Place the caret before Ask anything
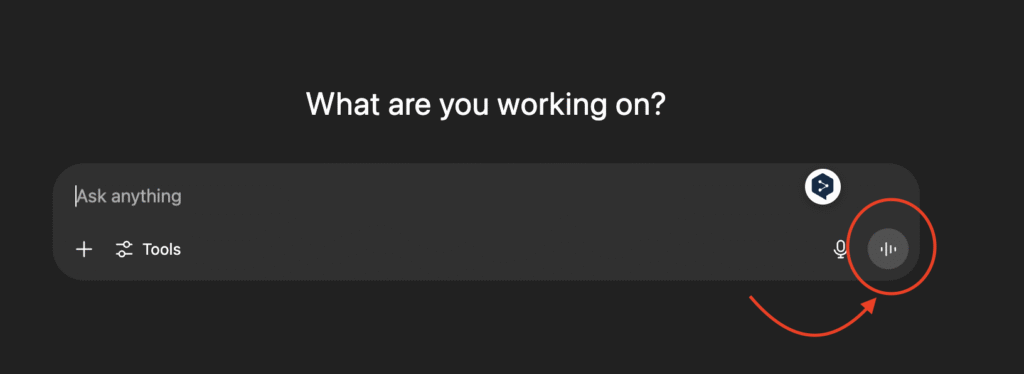Screen dimensions: 1024x374 [76, 196]
